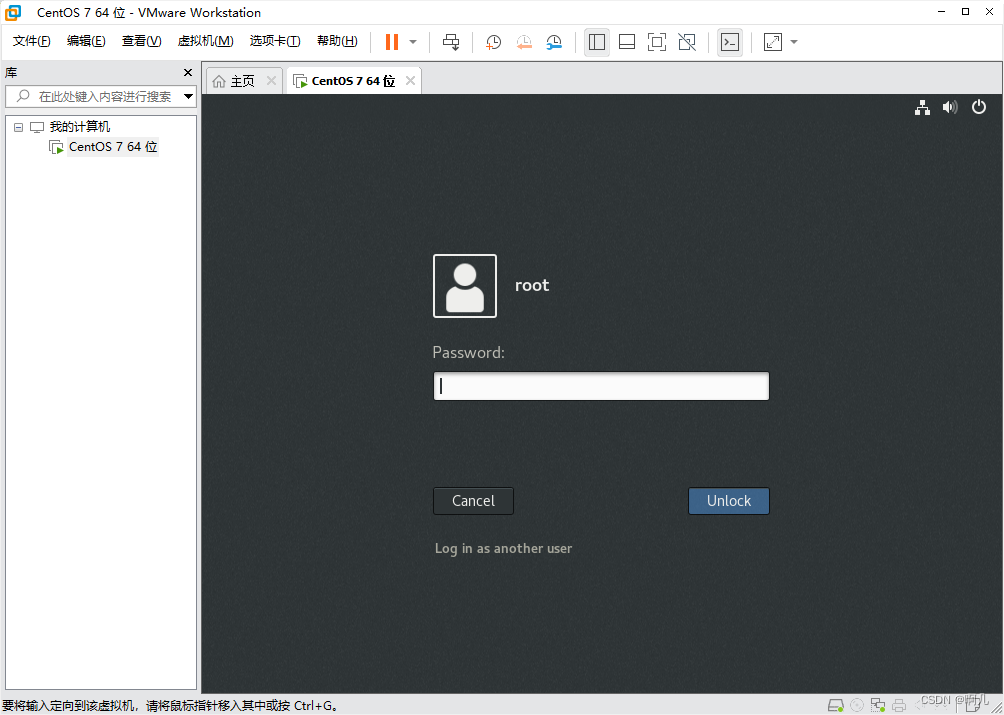
Task: Close the 主页 tab
Action: pos(271,81)
